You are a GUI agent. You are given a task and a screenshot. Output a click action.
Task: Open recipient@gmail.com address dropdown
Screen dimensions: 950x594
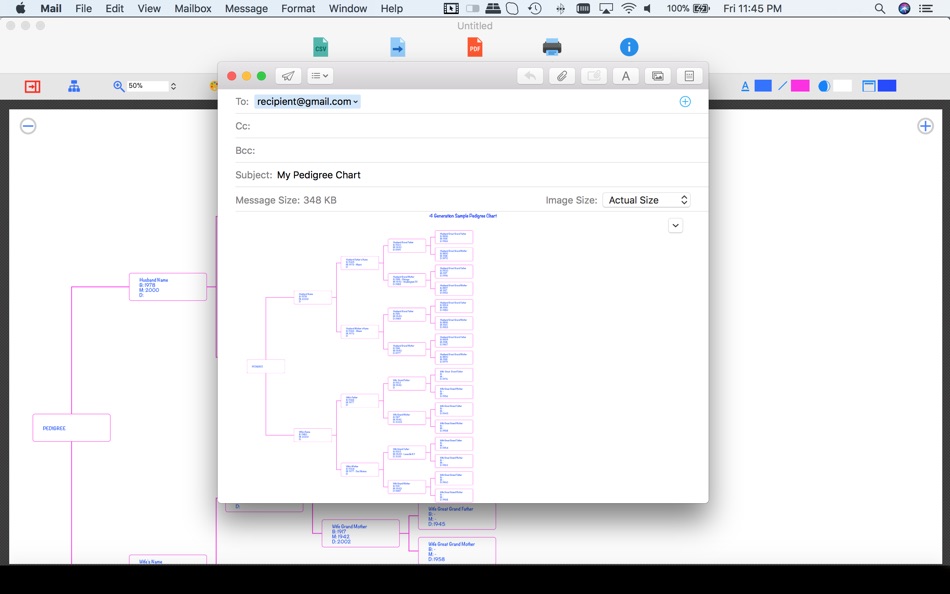tap(356, 102)
